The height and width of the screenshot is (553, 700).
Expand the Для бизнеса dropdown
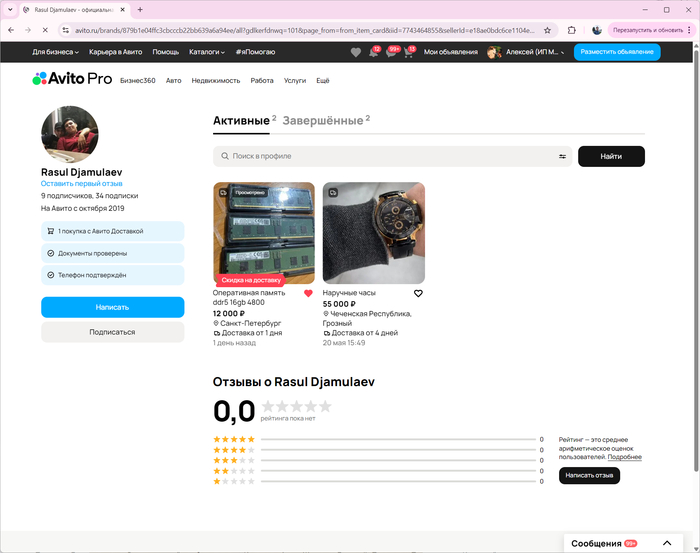pyautogui.click(x=55, y=52)
